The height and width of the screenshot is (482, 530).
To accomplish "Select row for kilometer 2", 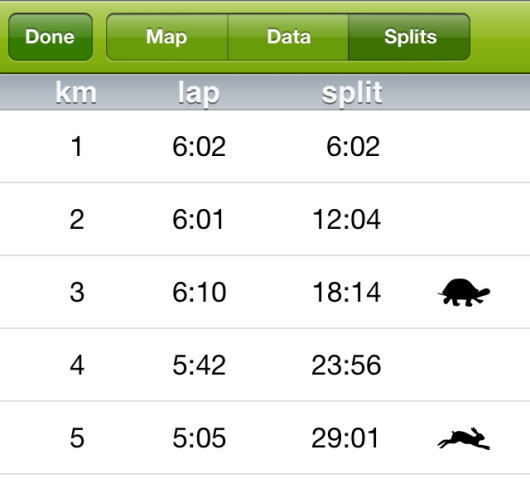I will [x=265, y=219].
